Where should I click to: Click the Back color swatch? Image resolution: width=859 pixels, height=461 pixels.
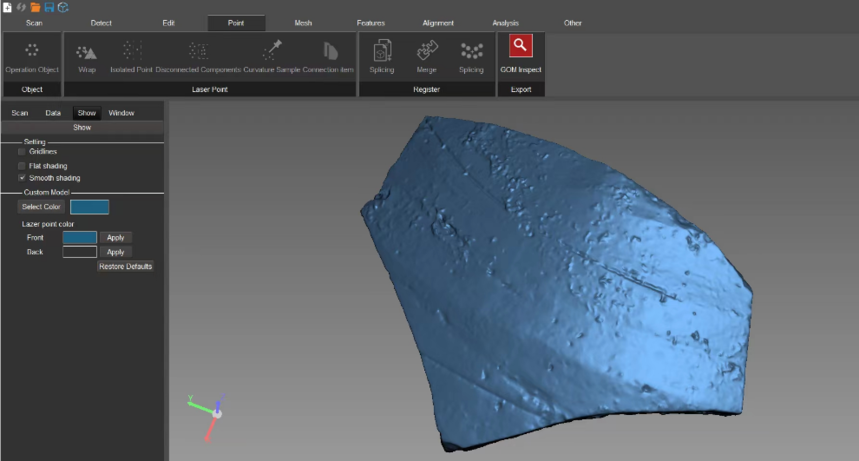79,252
